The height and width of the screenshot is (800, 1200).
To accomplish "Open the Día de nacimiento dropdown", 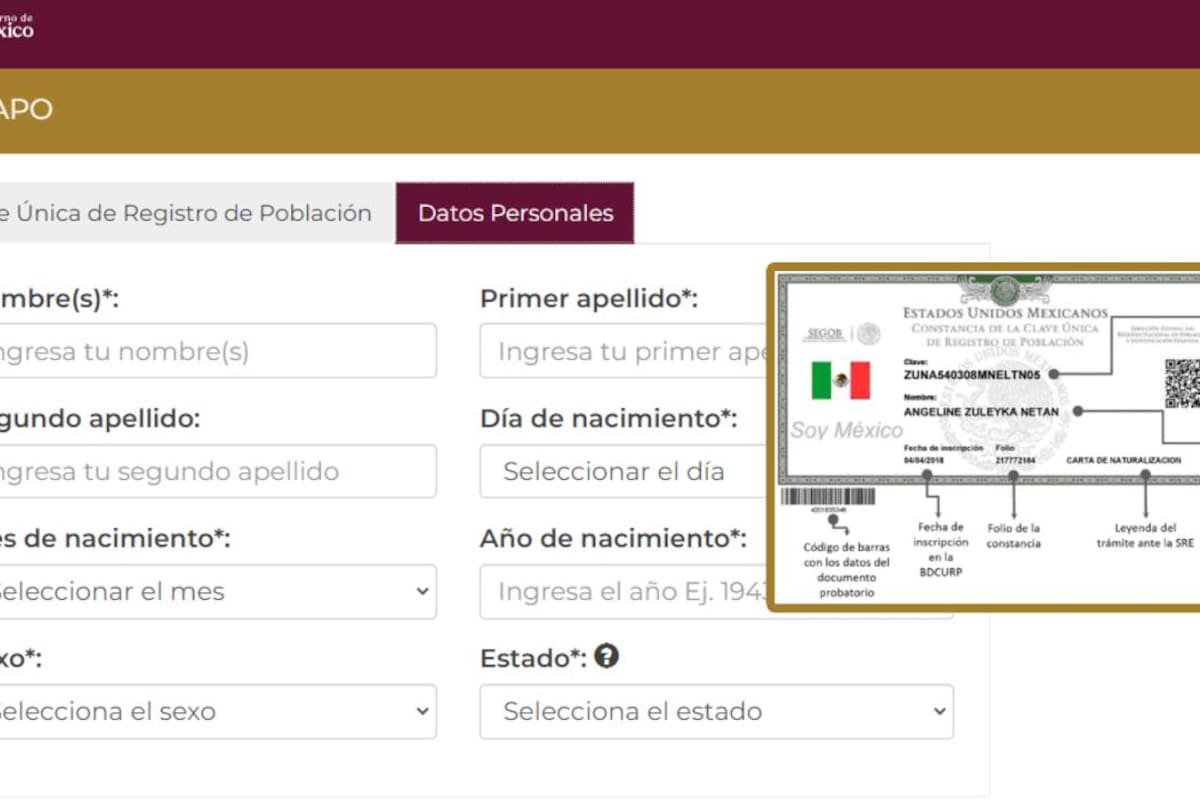I will pos(620,471).
